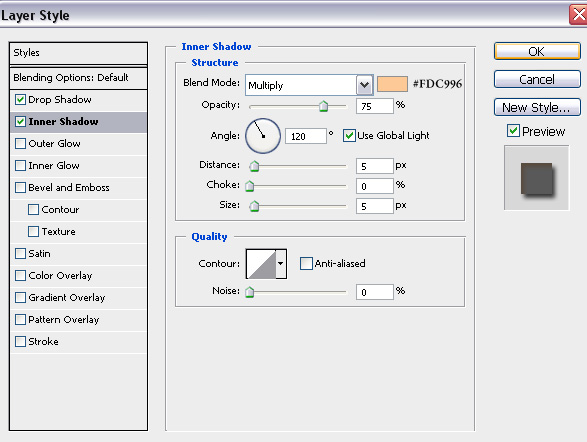Check the Texture sub-option checkbox
The width and height of the screenshot is (587, 442).
point(33,232)
